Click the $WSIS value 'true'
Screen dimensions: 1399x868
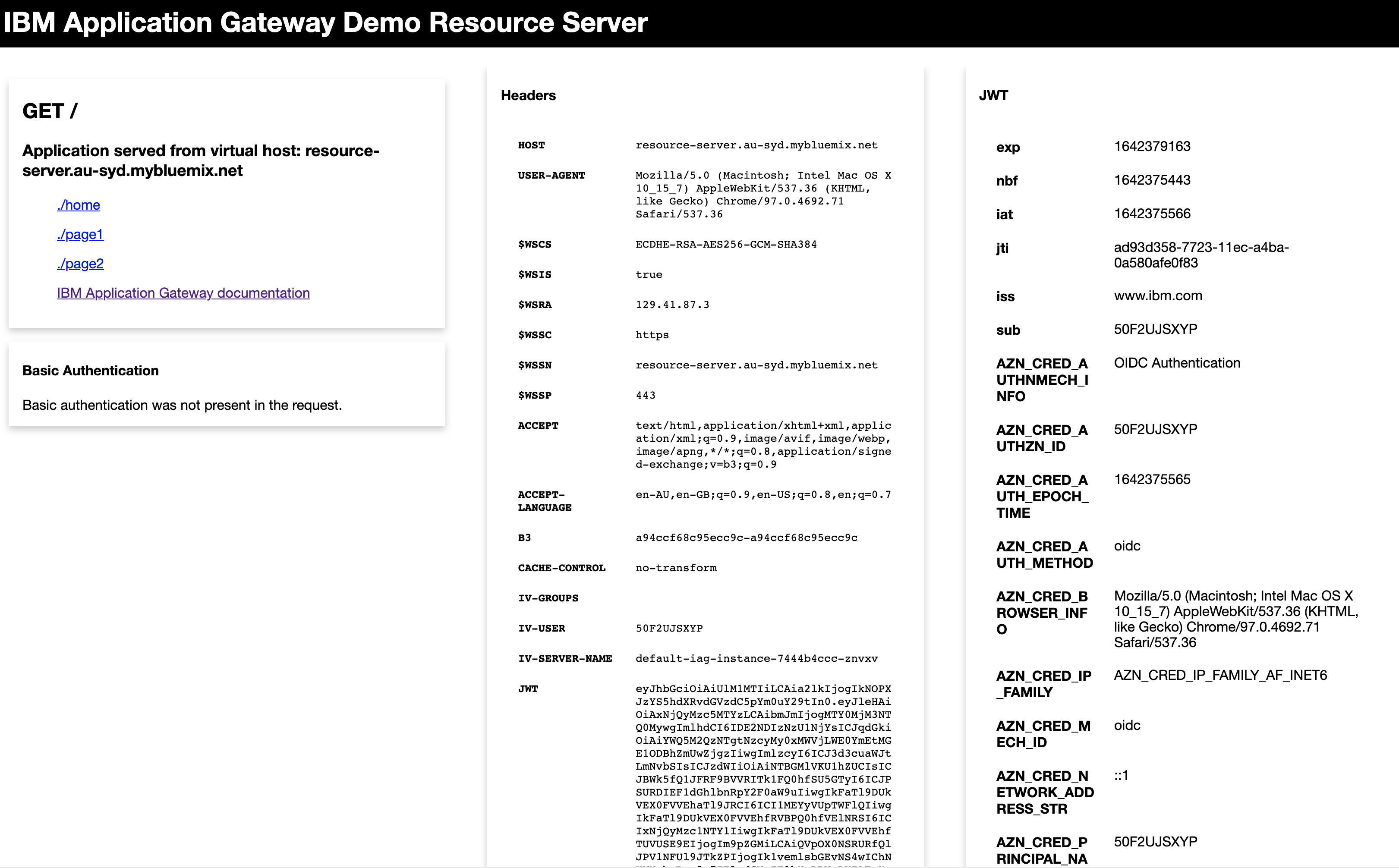coord(649,275)
